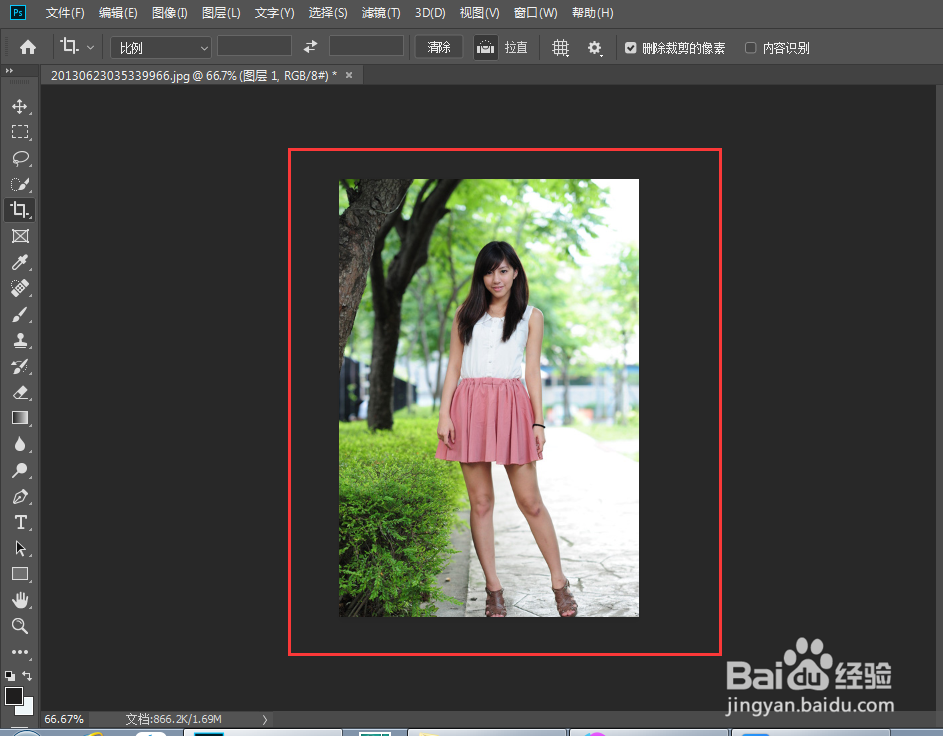Open the 视图(V) menu
The image size is (945, 738).
(x=479, y=13)
